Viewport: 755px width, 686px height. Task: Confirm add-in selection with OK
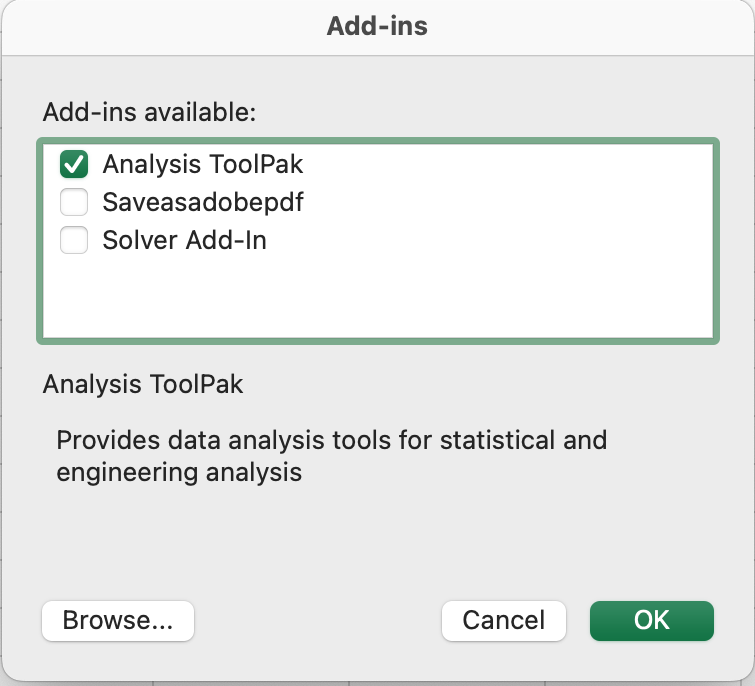(x=651, y=621)
